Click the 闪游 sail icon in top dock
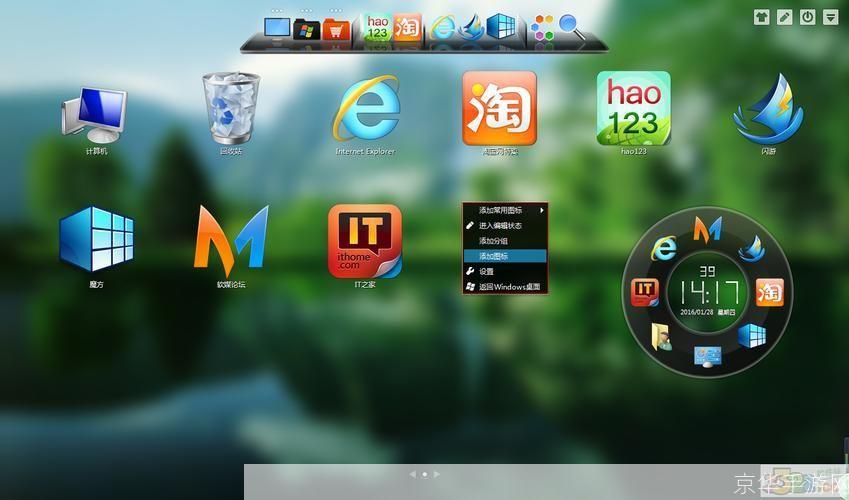 click(x=471, y=27)
